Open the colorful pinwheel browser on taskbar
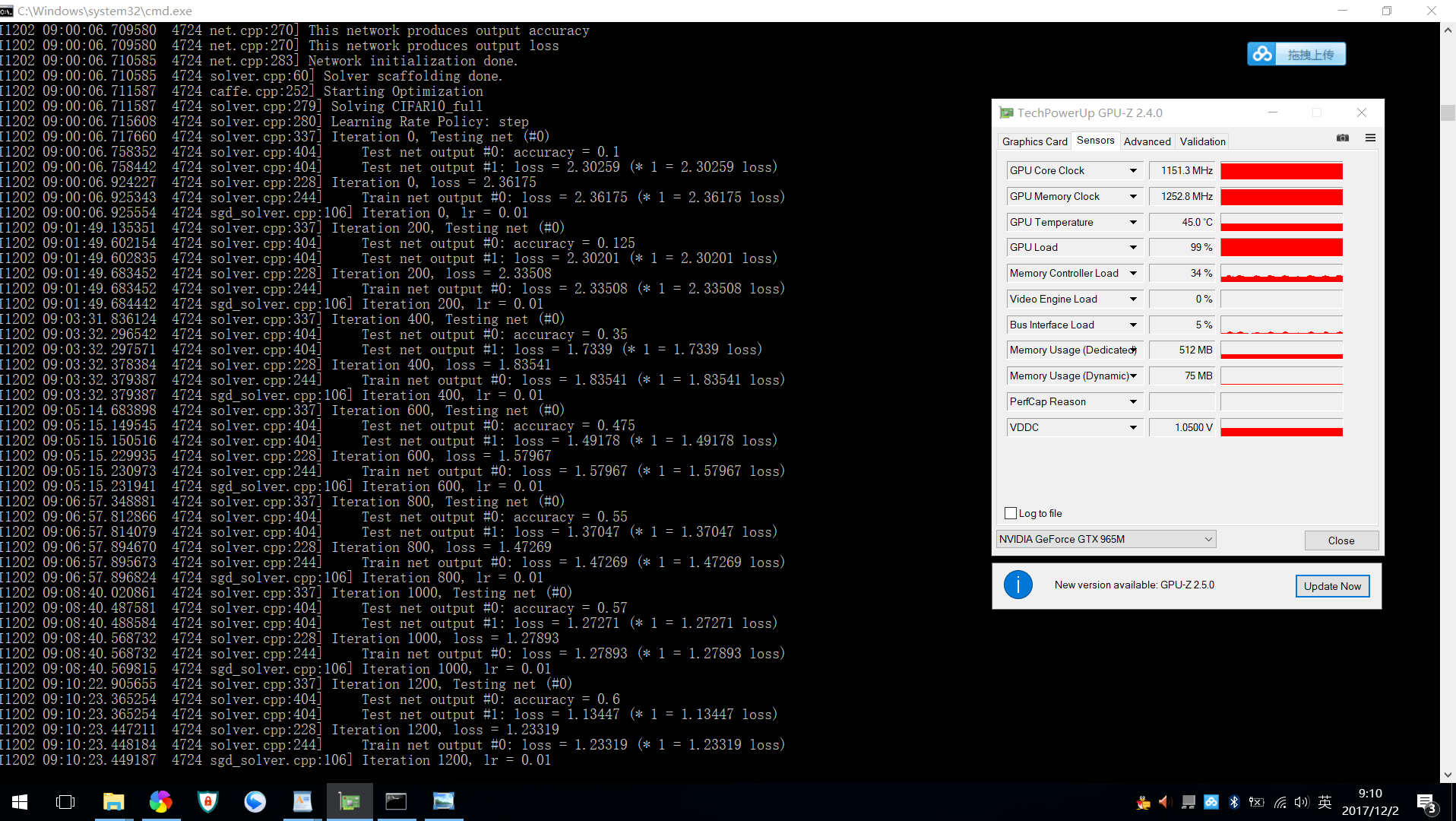 [x=160, y=802]
